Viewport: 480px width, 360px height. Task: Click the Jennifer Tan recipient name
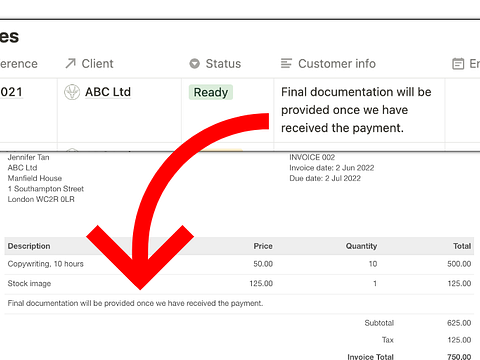click(x=28, y=157)
